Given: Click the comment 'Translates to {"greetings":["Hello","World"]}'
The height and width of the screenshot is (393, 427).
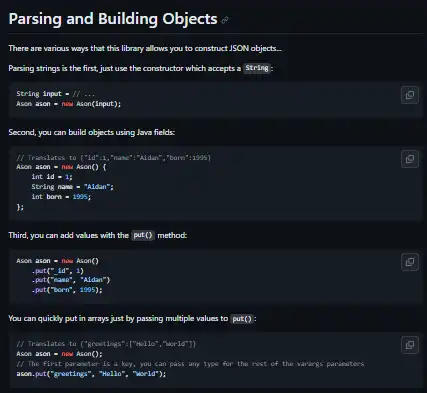Looking at the screenshot, I should (x=106, y=344).
